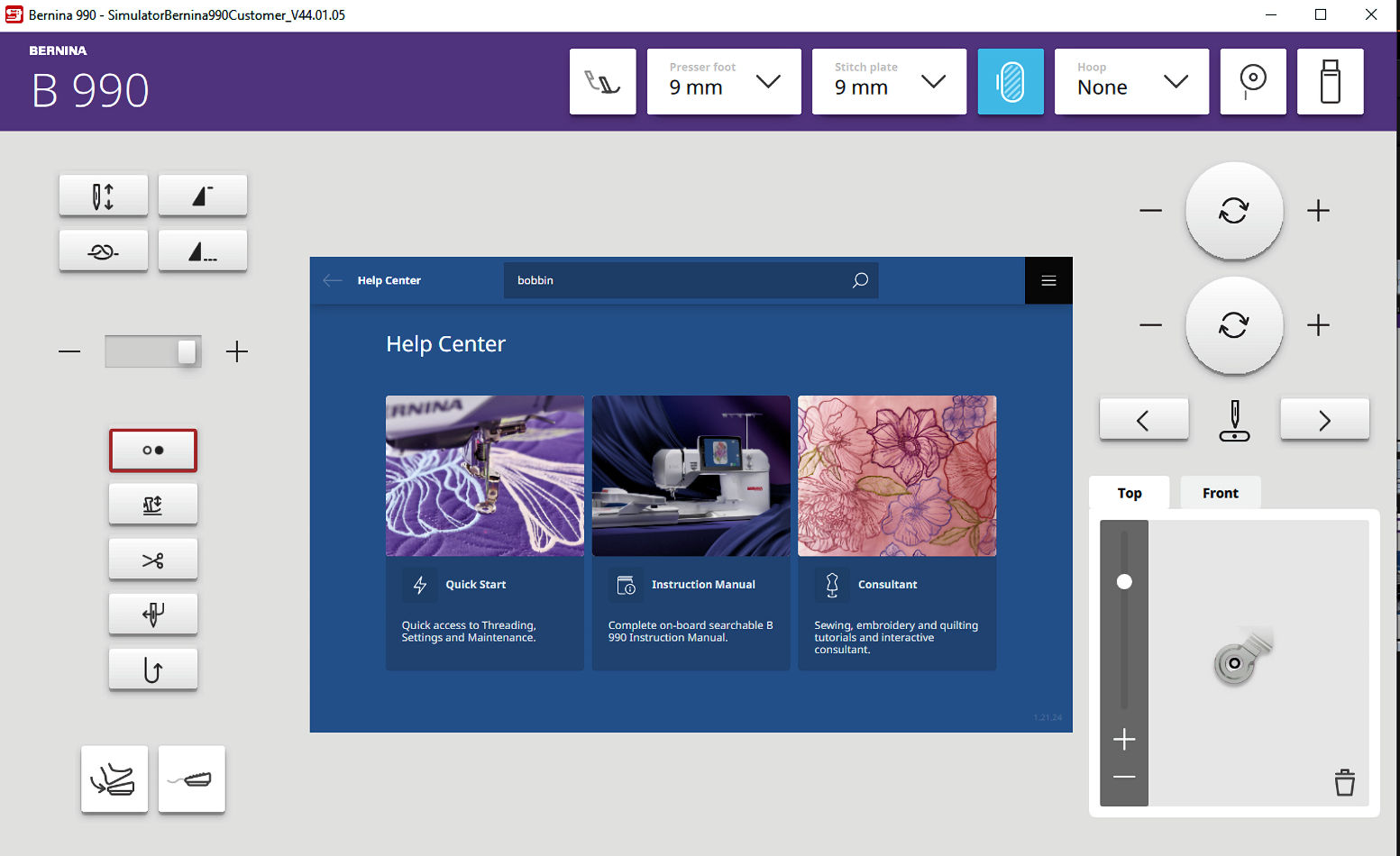Toggle the blue stitch plate sensor button
This screenshot has height=856, width=1400.
point(1011,82)
